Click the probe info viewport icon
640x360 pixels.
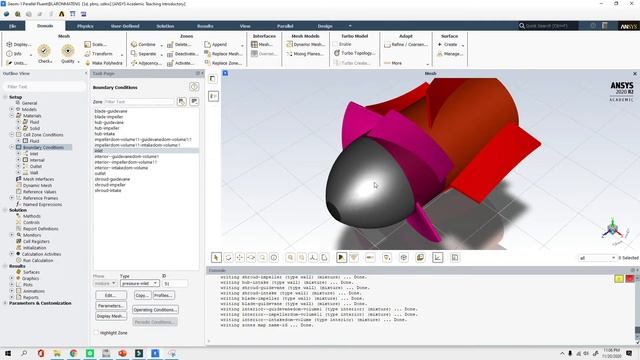click(x=274, y=257)
